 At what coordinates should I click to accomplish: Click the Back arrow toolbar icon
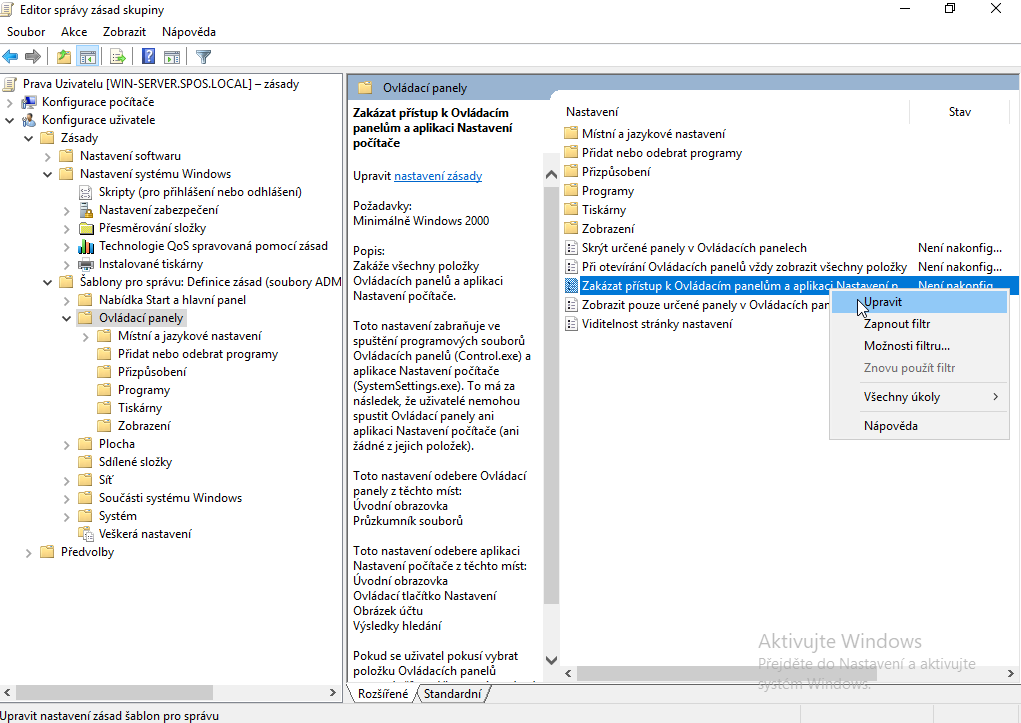[11, 57]
